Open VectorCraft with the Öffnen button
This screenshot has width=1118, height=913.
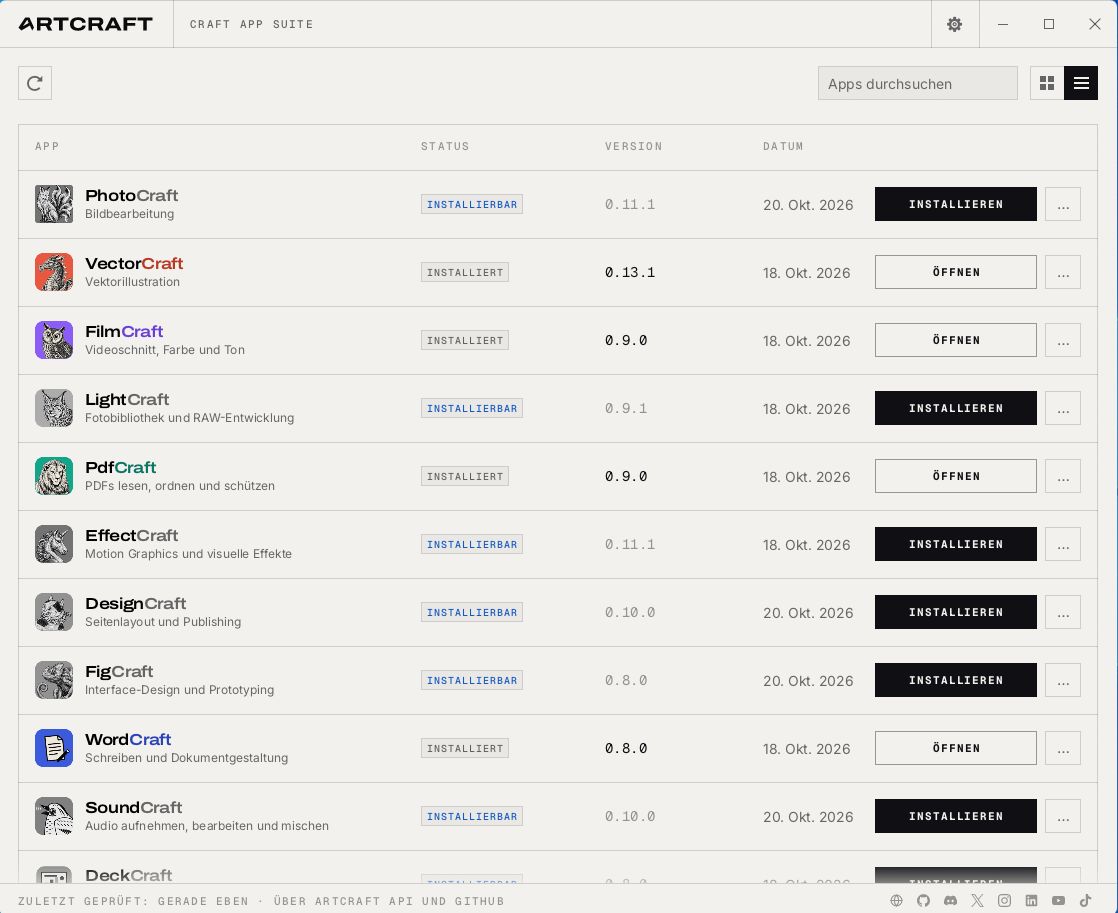click(x=955, y=272)
